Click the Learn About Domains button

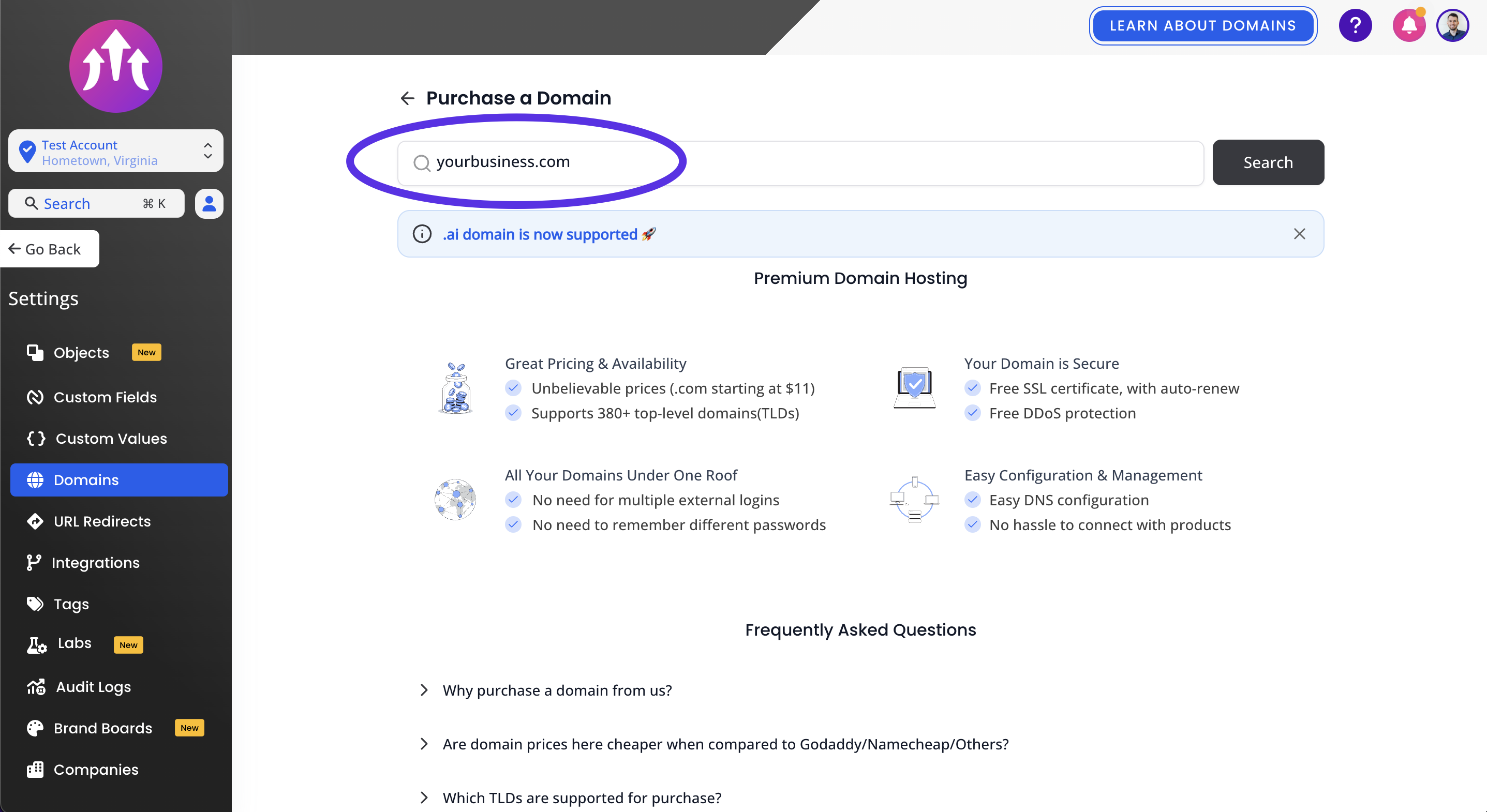point(1202,25)
